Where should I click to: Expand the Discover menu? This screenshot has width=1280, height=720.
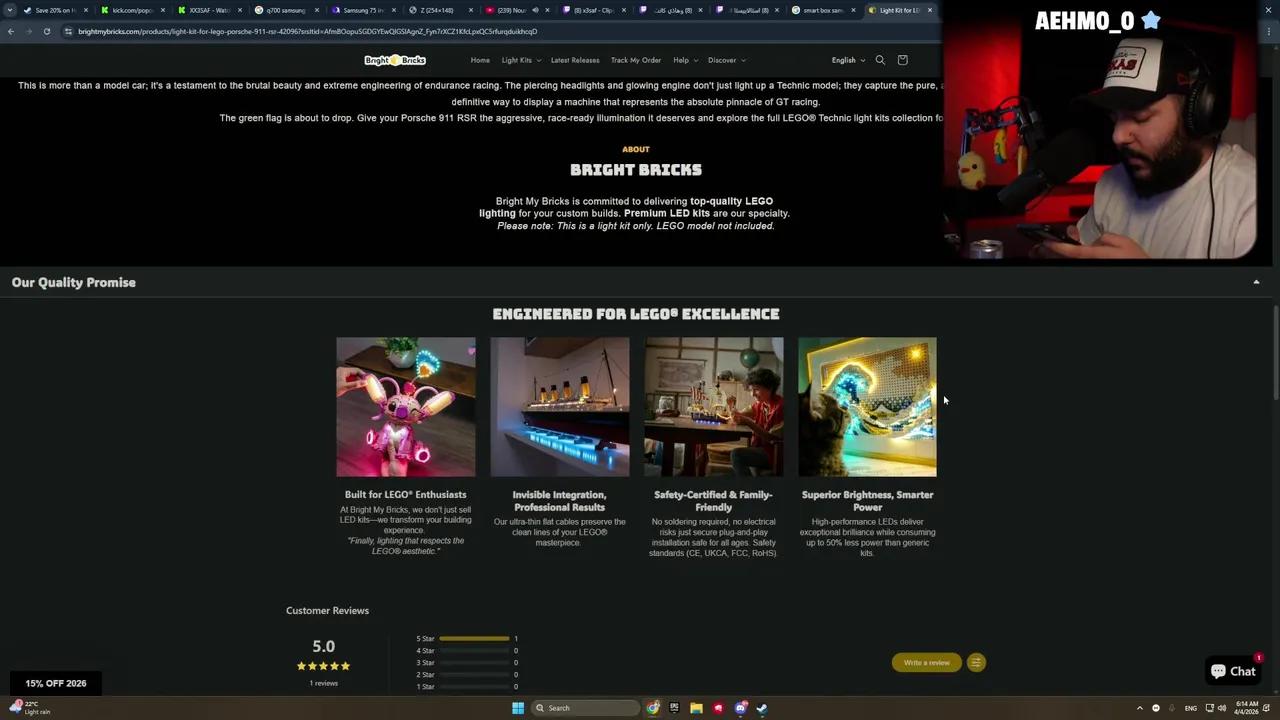727,60
